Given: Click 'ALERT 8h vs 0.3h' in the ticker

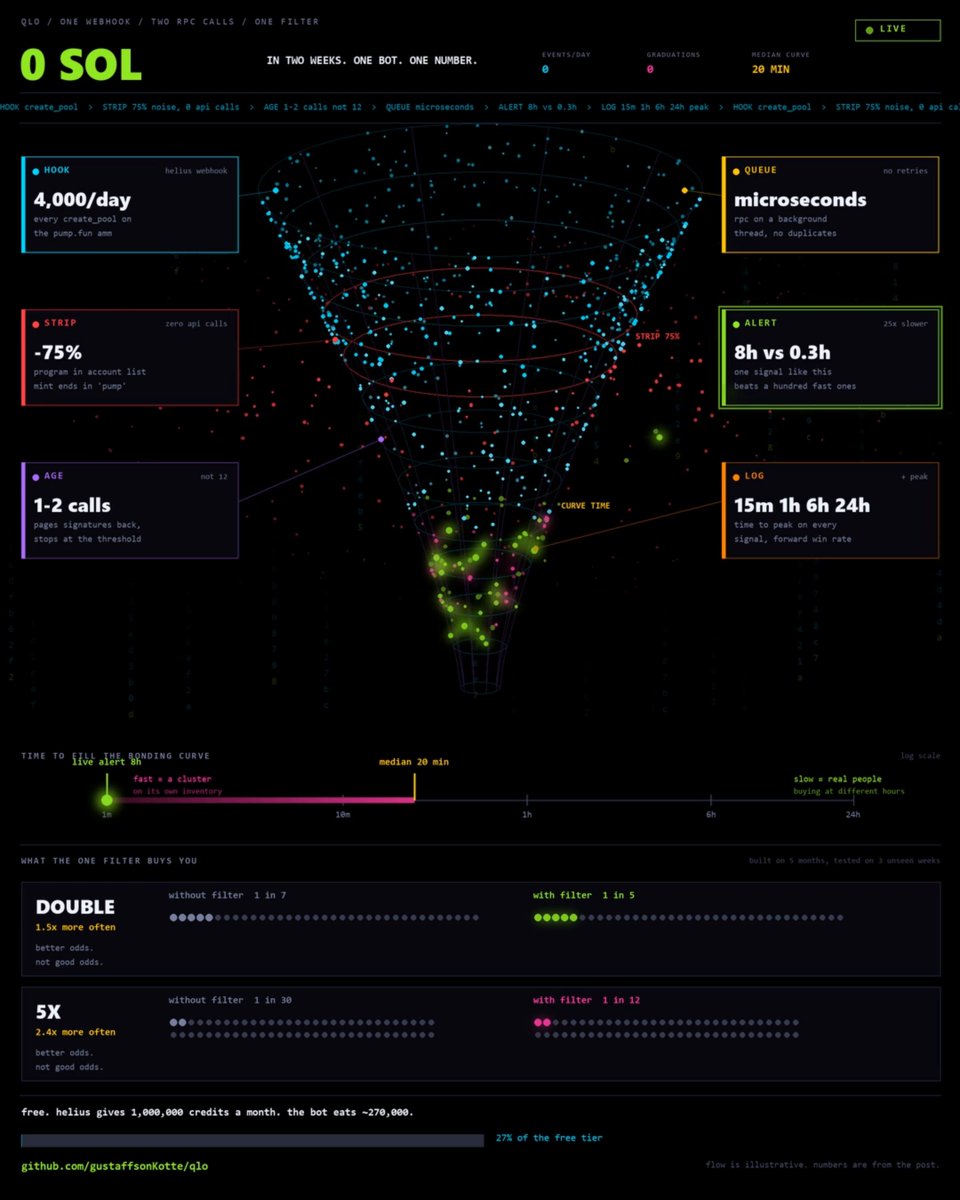Looking at the screenshot, I should pos(537,107).
